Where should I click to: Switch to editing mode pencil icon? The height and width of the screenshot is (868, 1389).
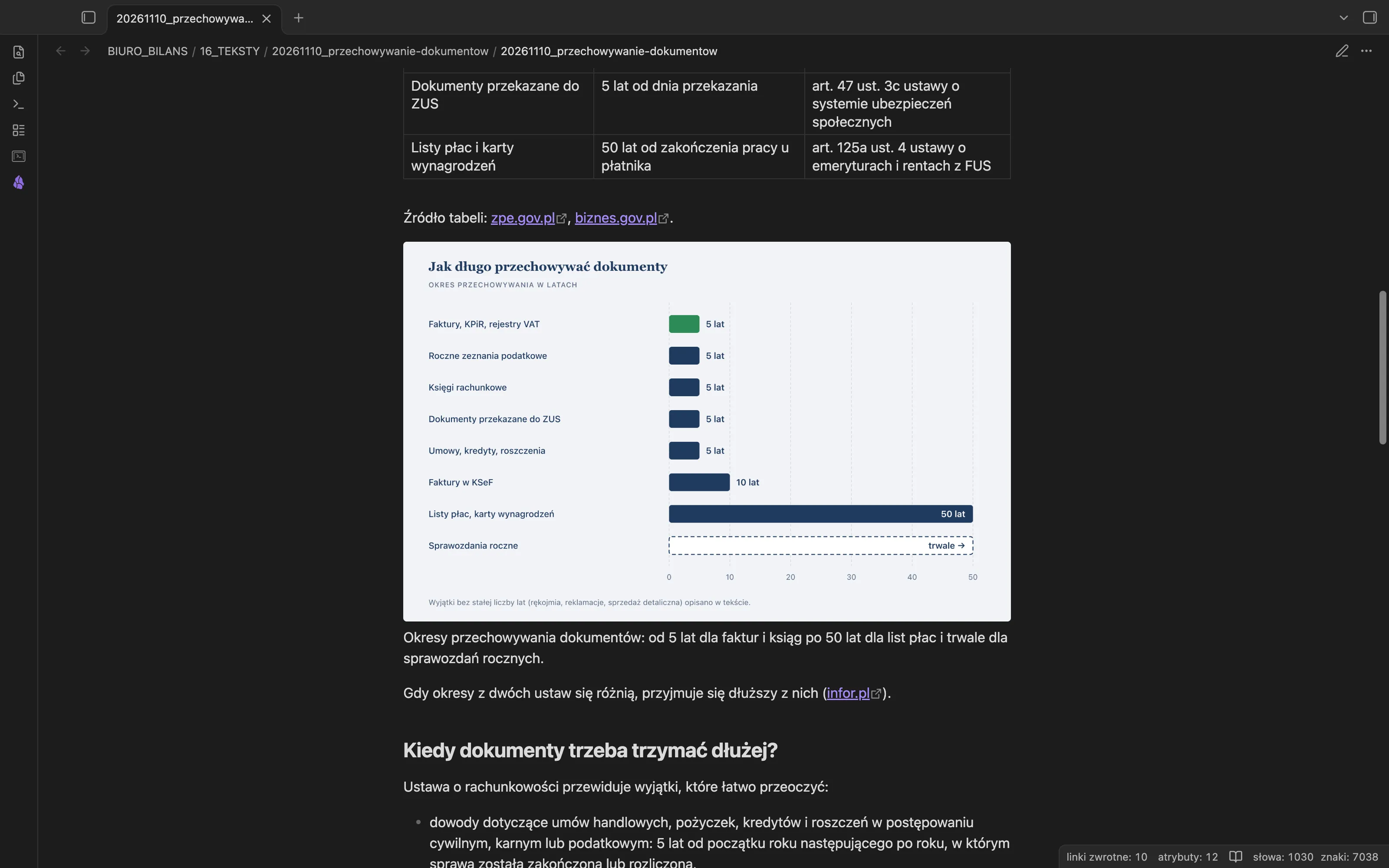(1341, 51)
